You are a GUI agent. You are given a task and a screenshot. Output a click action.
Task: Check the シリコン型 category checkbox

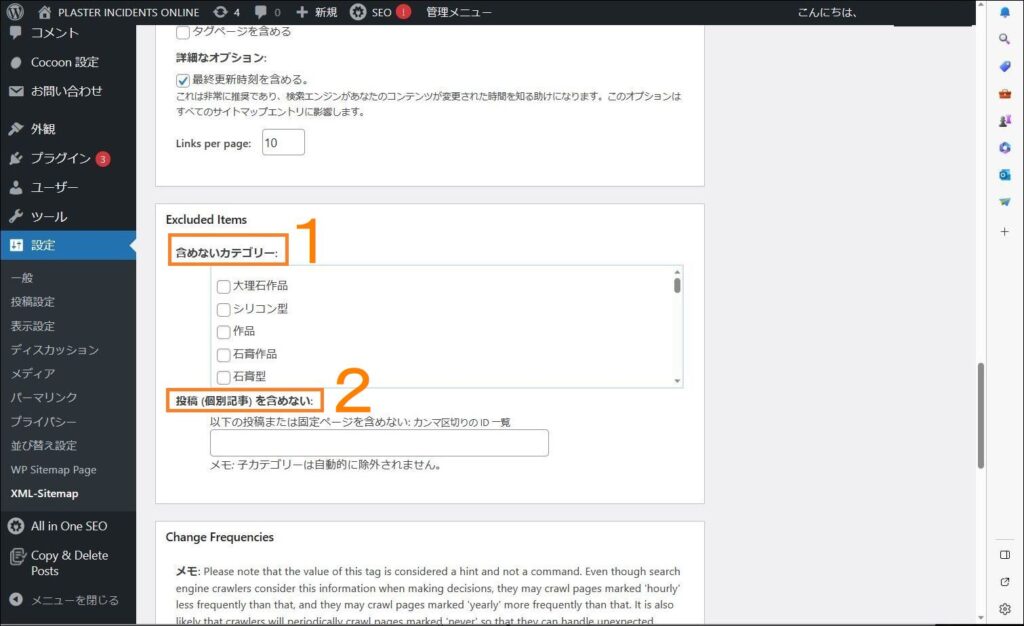[223, 309]
